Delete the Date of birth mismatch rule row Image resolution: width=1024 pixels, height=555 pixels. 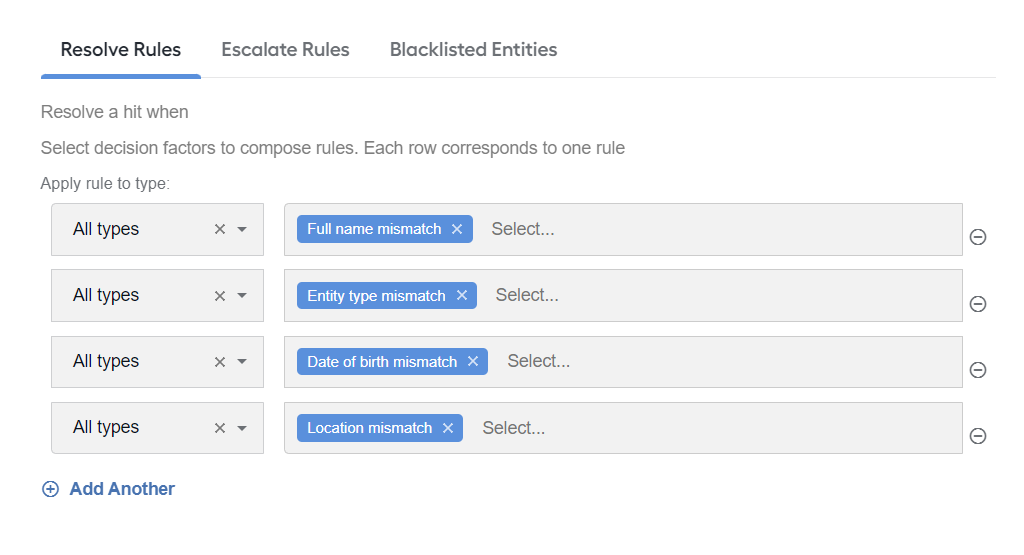(x=978, y=370)
